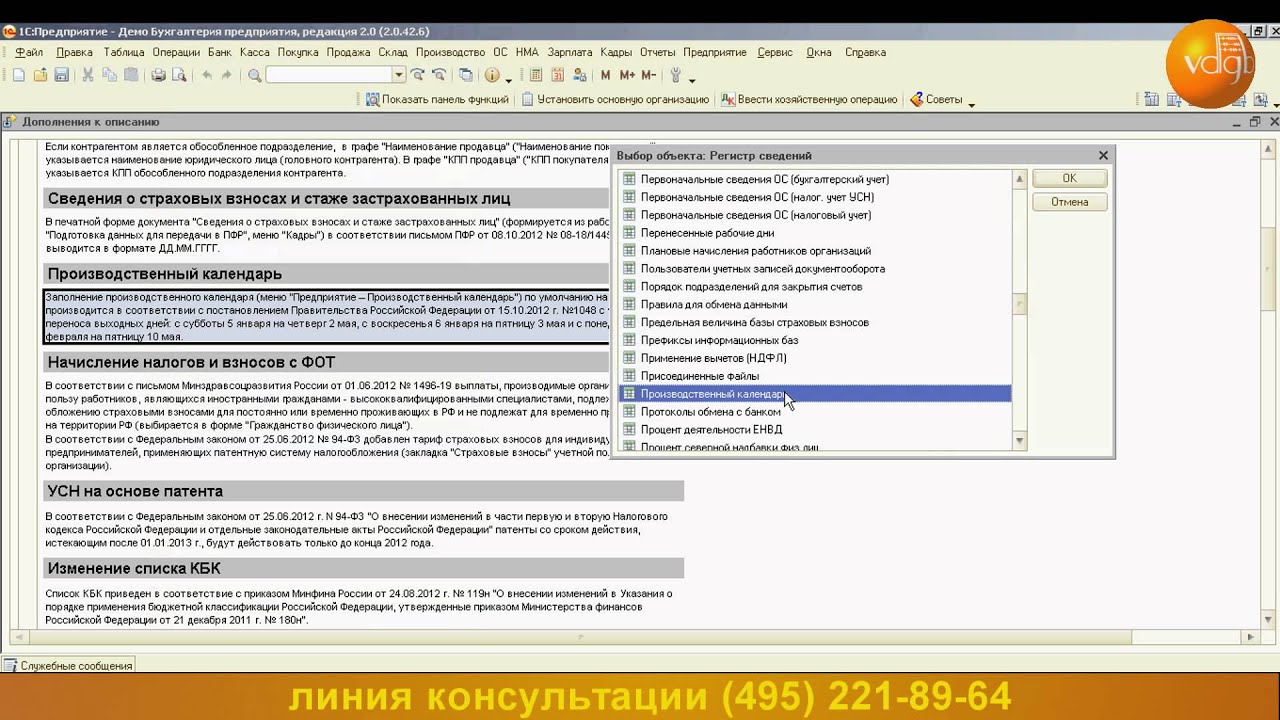Click the Find magnifier icon
The height and width of the screenshot is (720, 1280).
(254, 75)
